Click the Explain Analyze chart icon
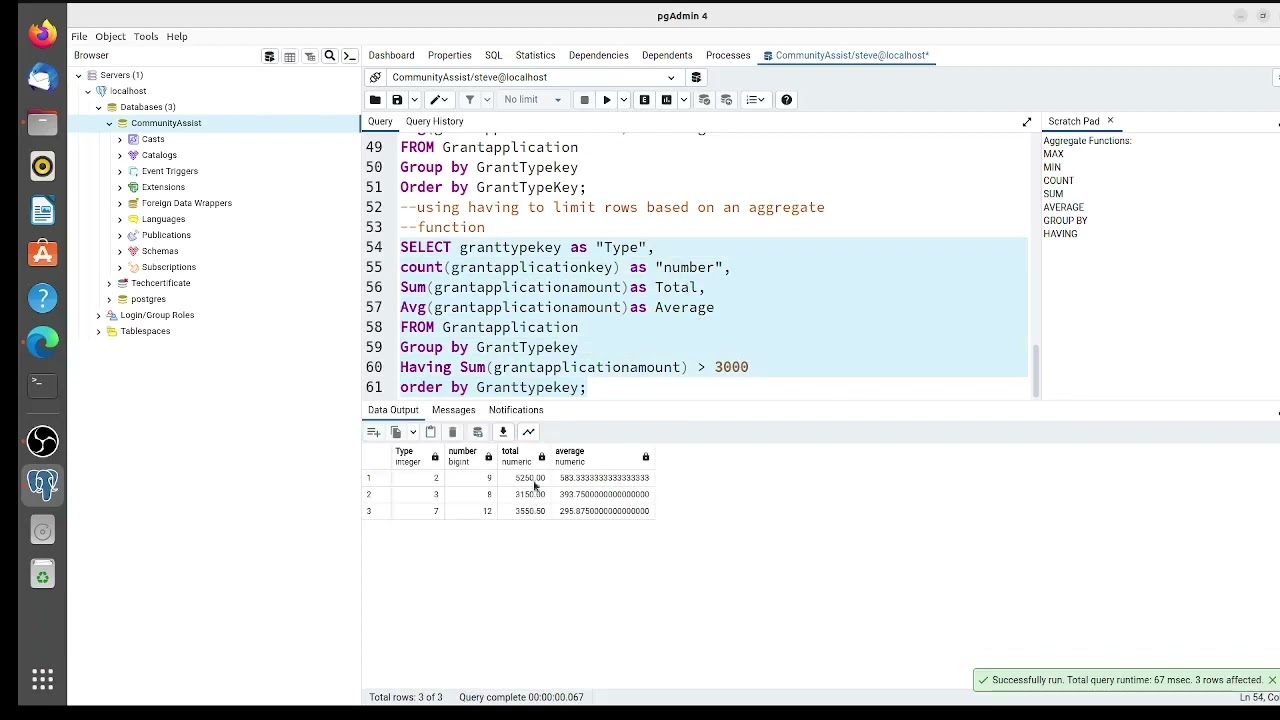The width and height of the screenshot is (1280, 720). point(667,100)
